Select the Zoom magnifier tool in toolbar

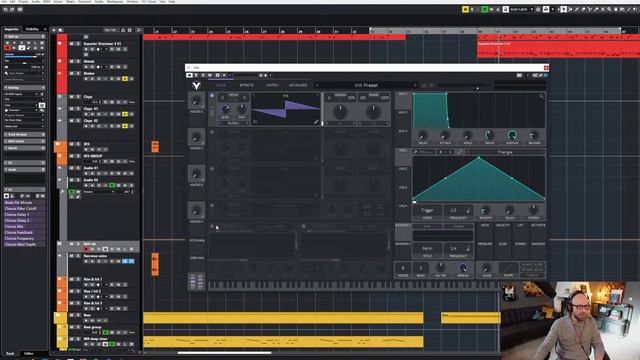point(609,9)
